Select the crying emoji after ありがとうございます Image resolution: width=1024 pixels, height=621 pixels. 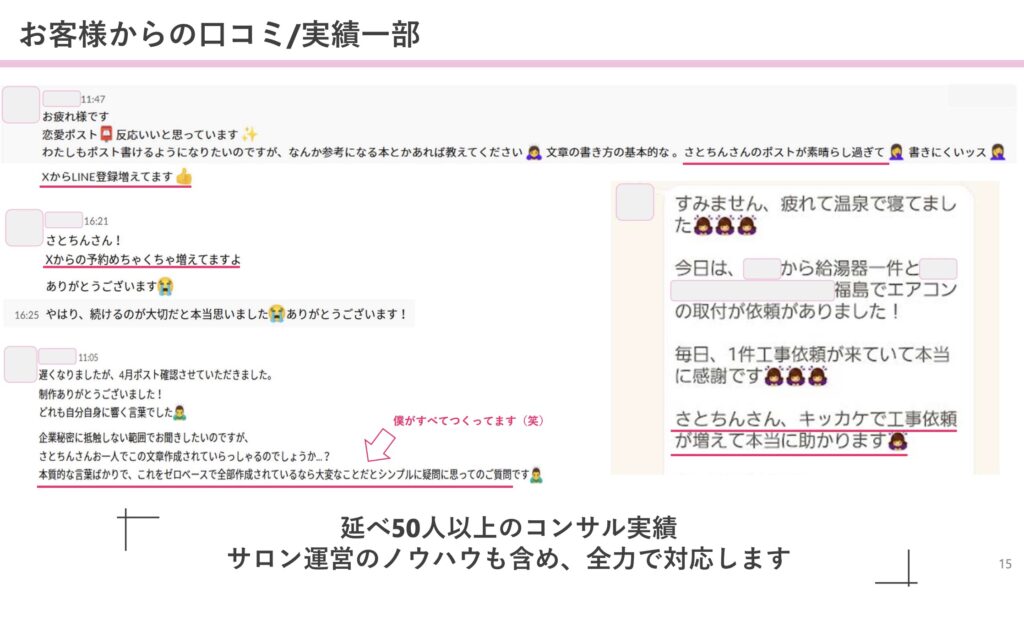(167, 286)
